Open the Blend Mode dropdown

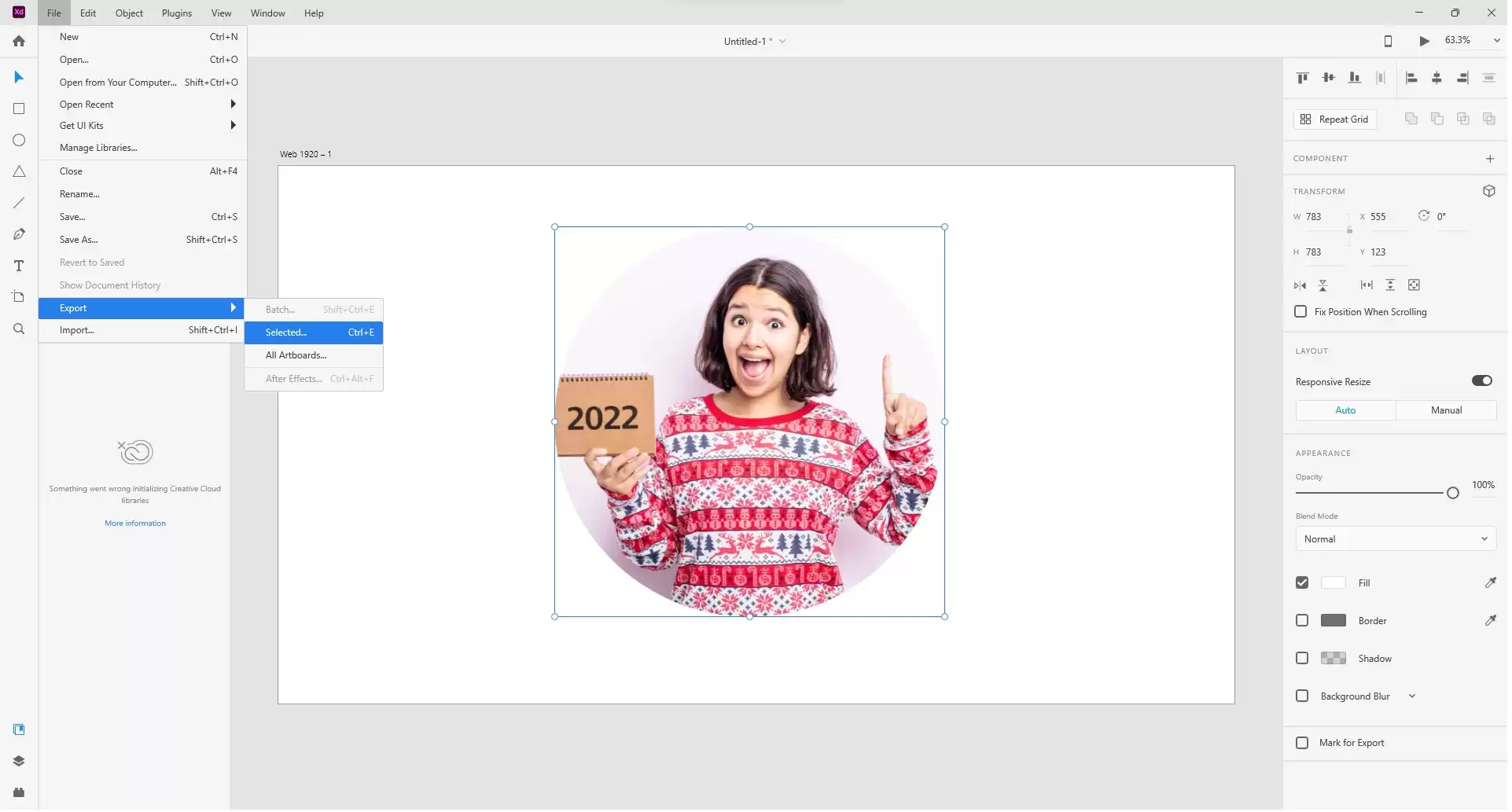click(x=1396, y=538)
